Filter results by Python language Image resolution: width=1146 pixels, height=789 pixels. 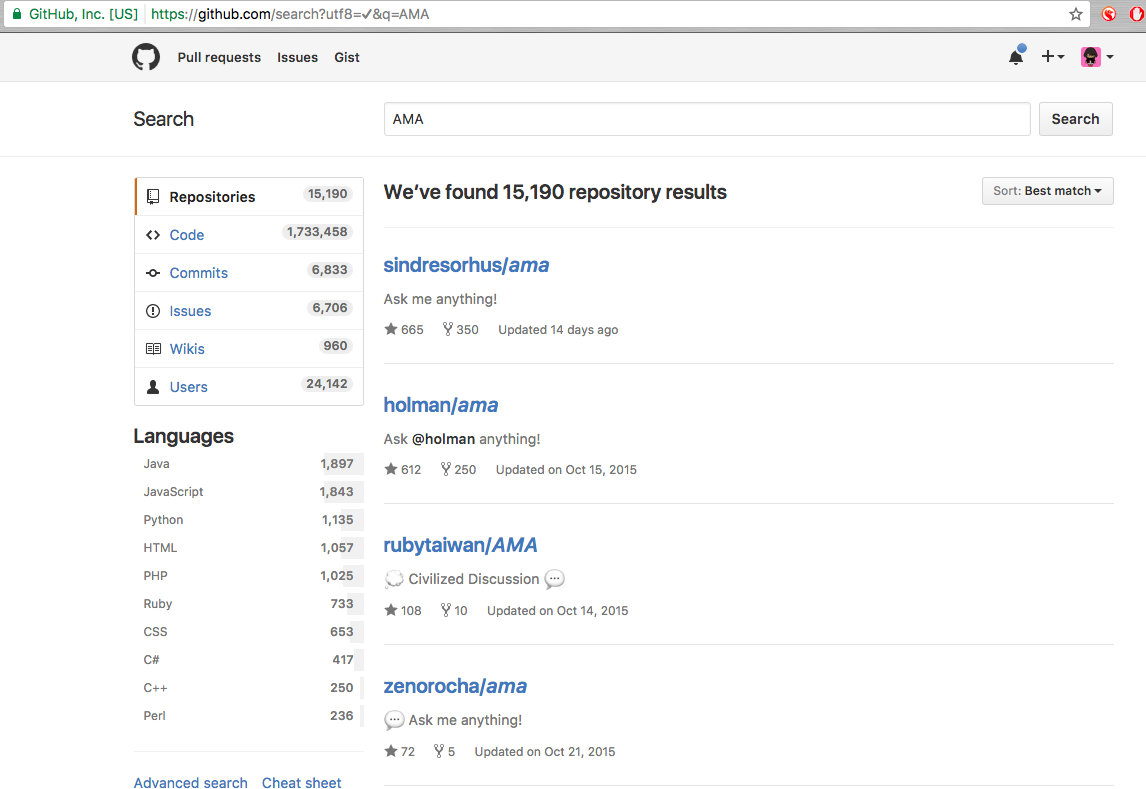pos(248,519)
